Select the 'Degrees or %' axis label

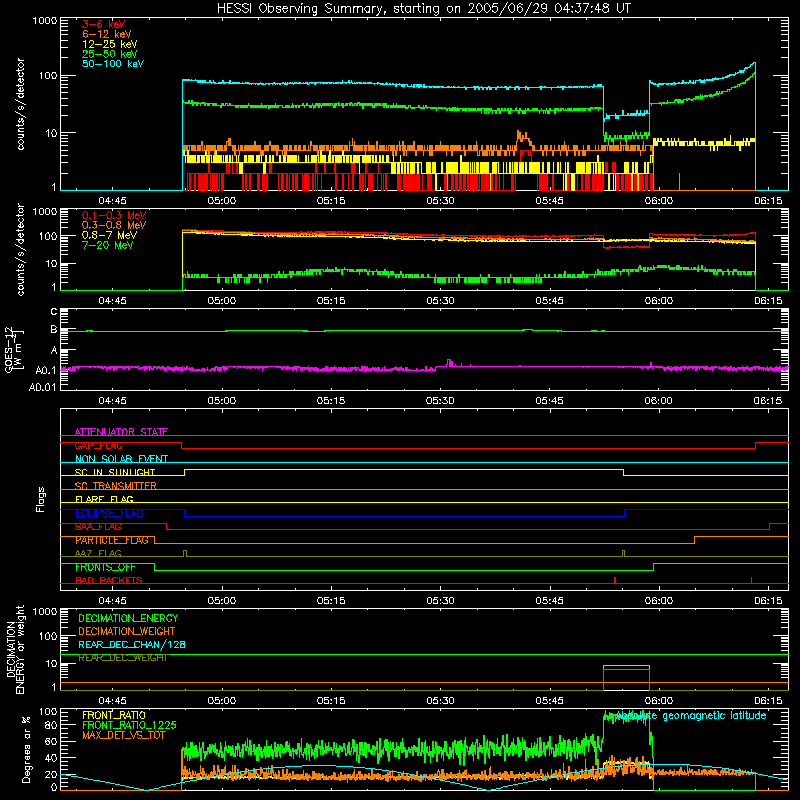(26, 749)
